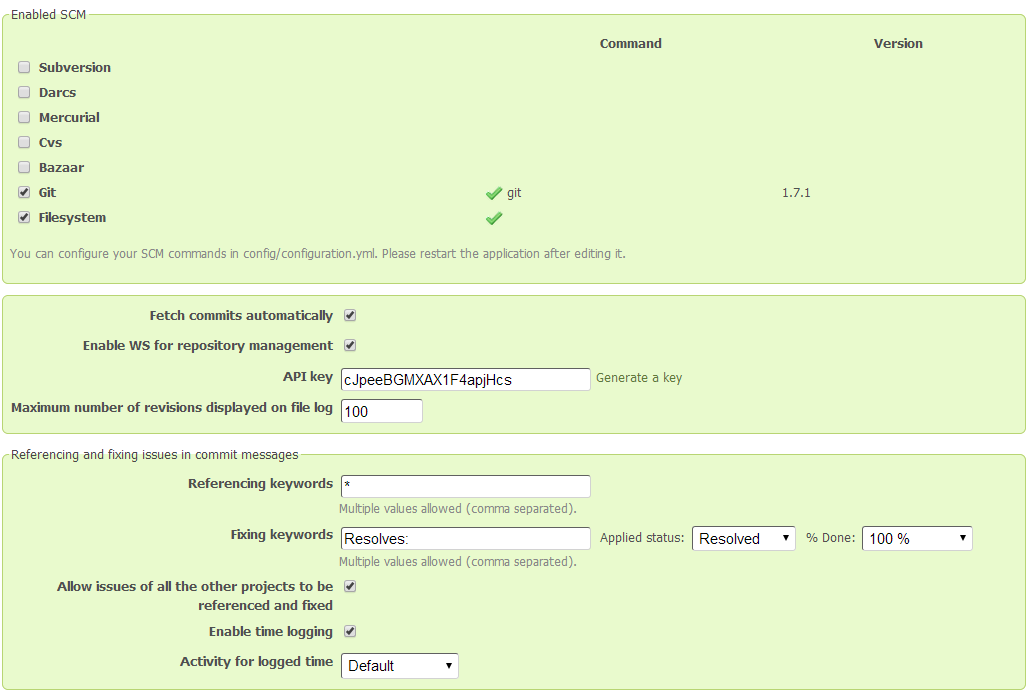The width and height of the screenshot is (1030, 698).
Task: Click the Darcs label
Action: (57, 93)
